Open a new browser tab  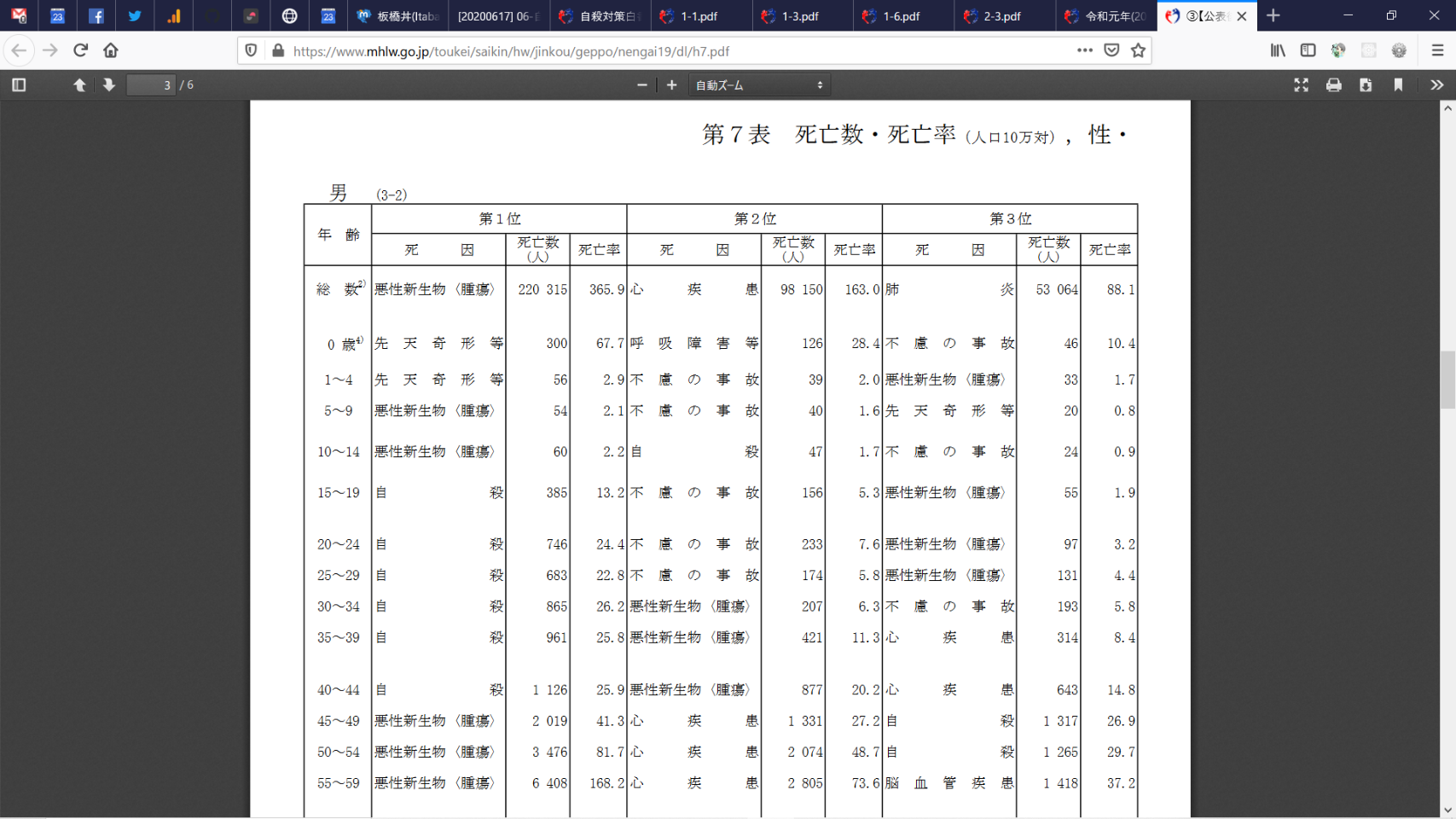coord(1273,15)
